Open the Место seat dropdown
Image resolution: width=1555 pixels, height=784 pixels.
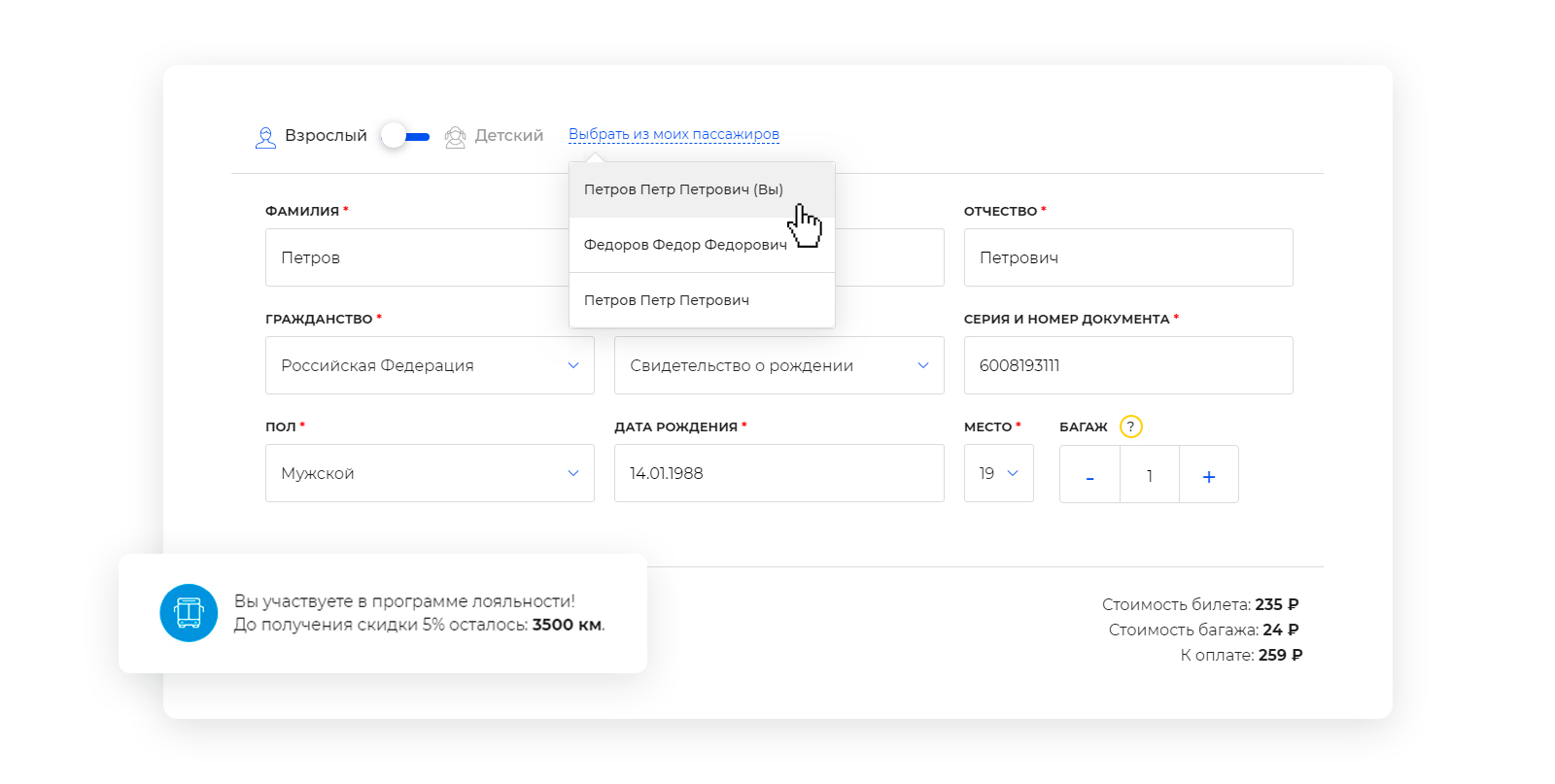point(999,473)
